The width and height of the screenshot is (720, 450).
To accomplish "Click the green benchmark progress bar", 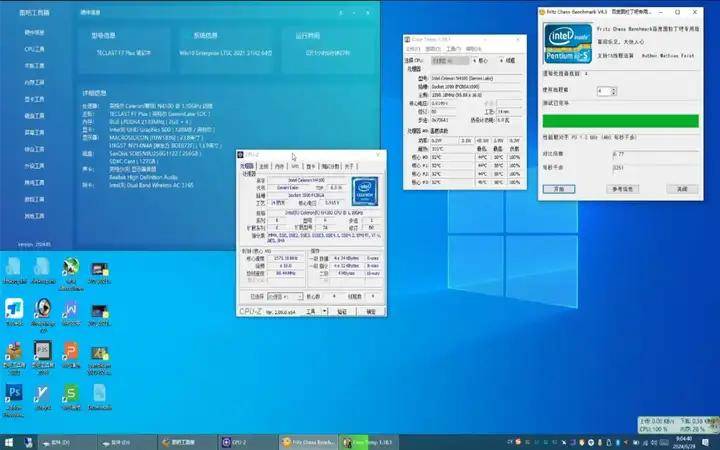I will point(621,121).
